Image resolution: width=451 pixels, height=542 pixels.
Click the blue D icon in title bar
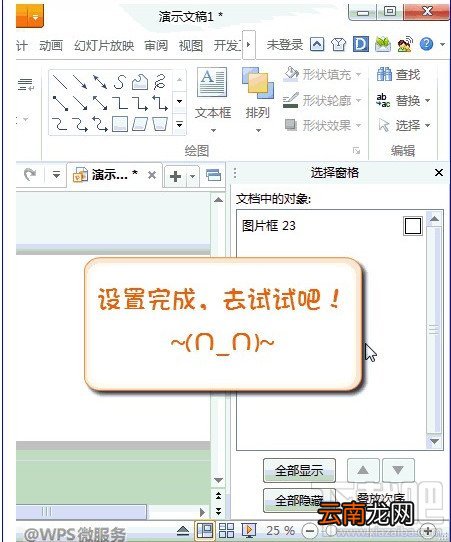tap(360, 44)
